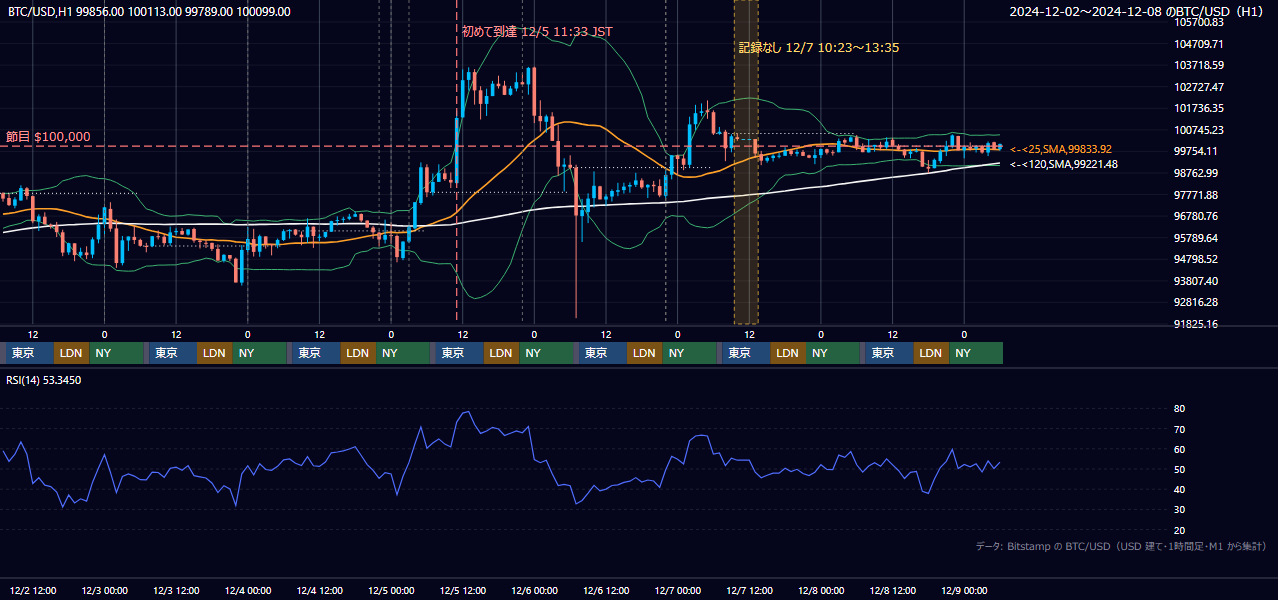The height and width of the screenshot is (600, 1278).
Task: Click the 100745.23 price axis label
Action: click(1200, 130)
